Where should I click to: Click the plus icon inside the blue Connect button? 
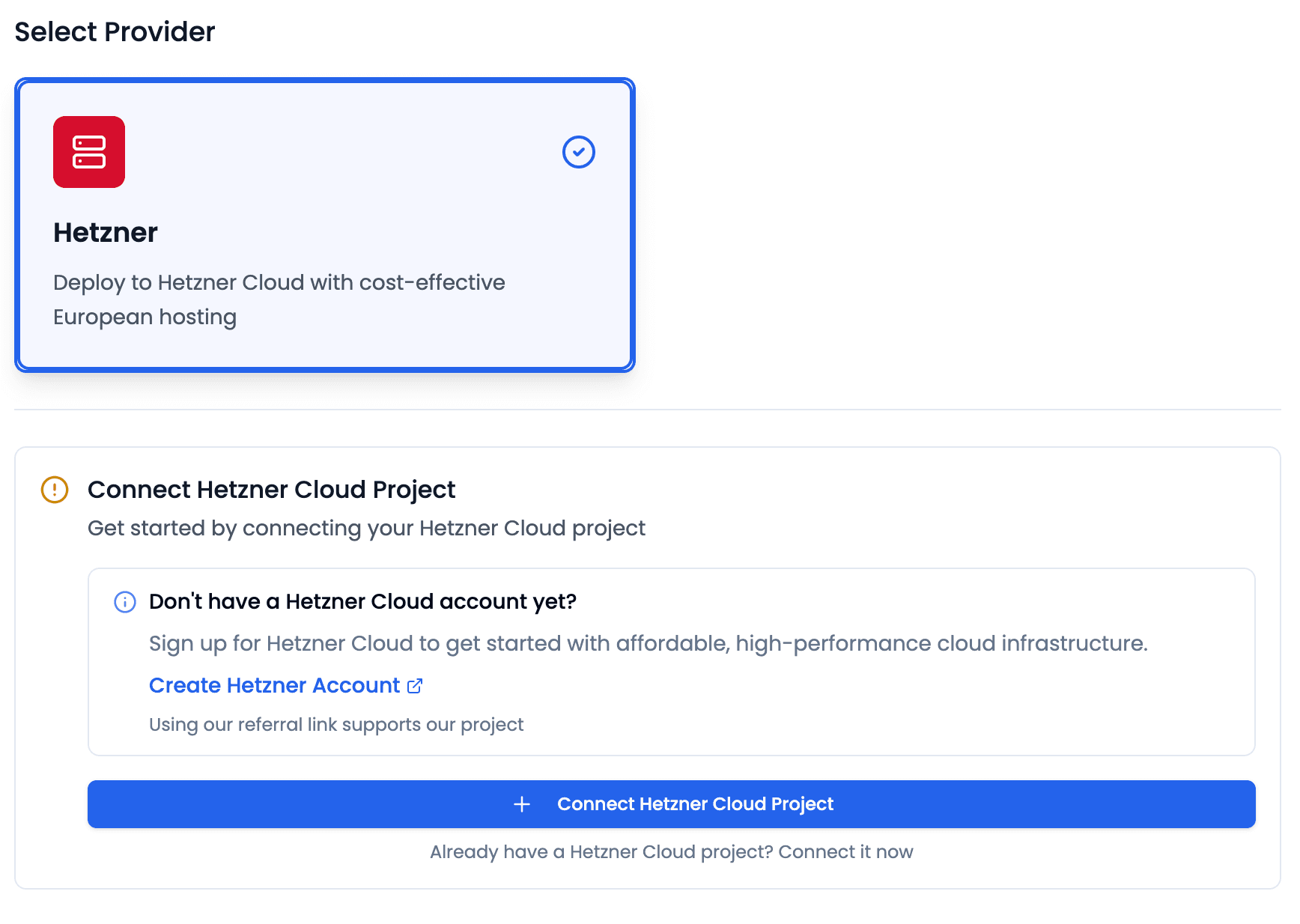521,803
